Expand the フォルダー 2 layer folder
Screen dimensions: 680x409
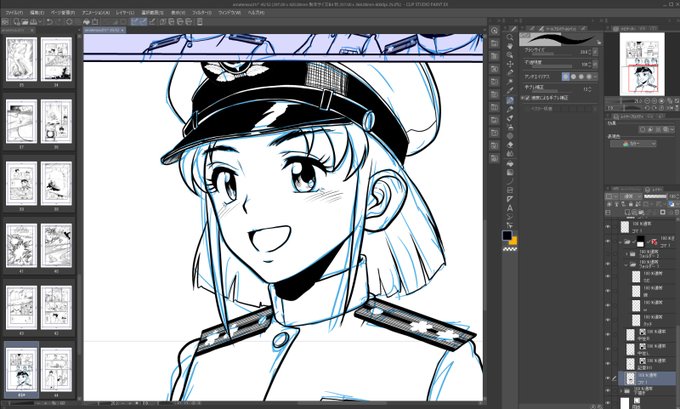(x=626, y=254)
